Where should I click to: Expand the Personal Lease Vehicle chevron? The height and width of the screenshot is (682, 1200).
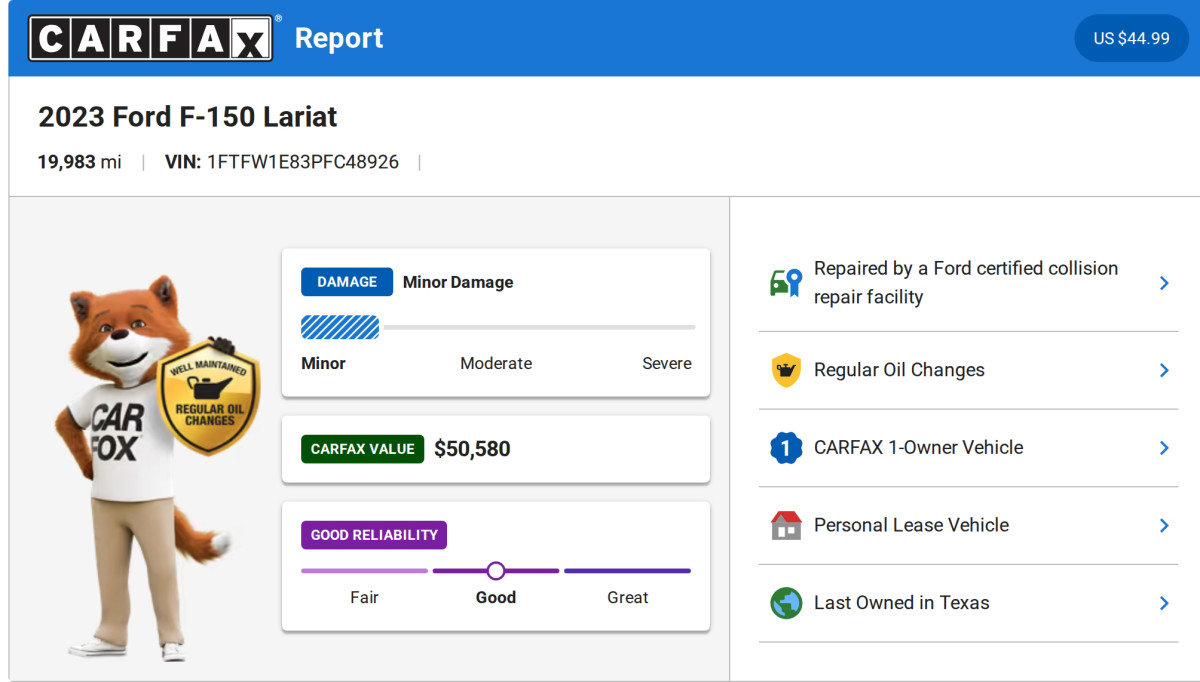pyautogui.click(x=1164, y=525)
